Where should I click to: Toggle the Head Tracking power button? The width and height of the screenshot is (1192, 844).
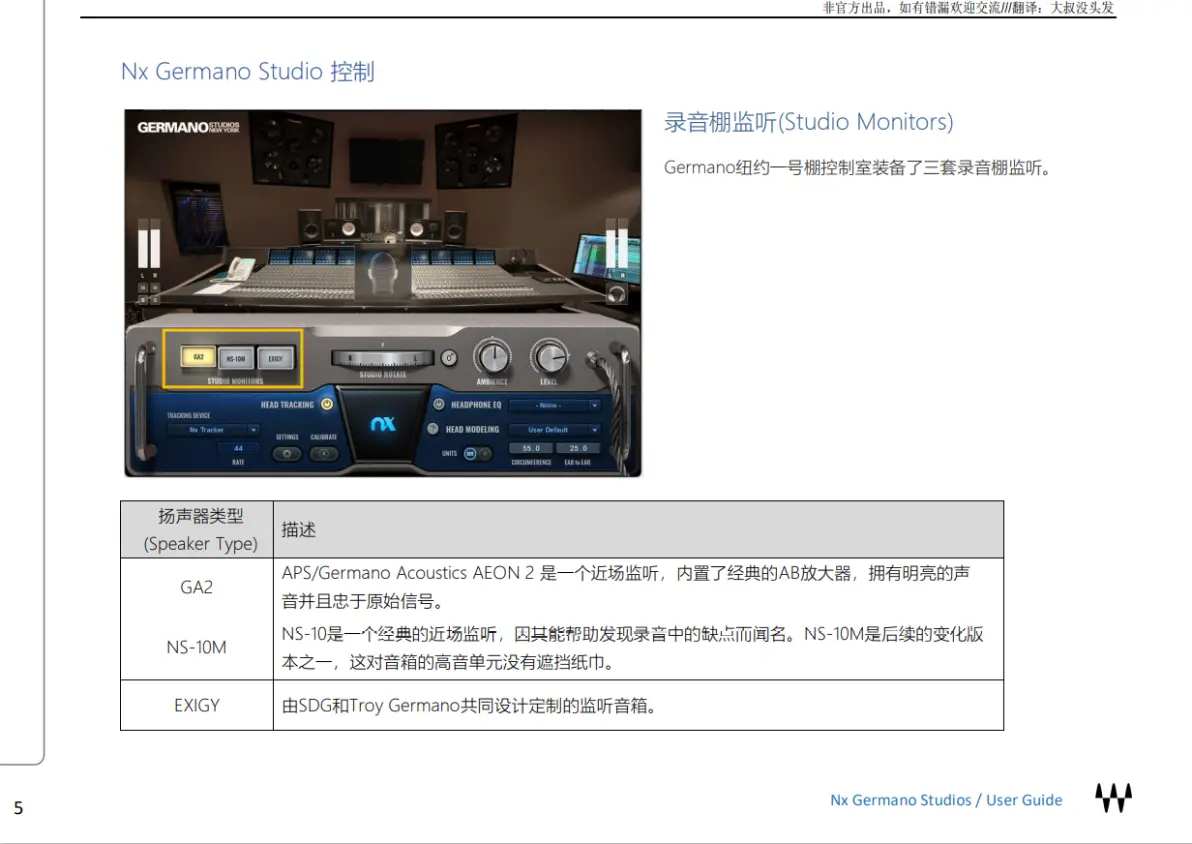point(327,405)
